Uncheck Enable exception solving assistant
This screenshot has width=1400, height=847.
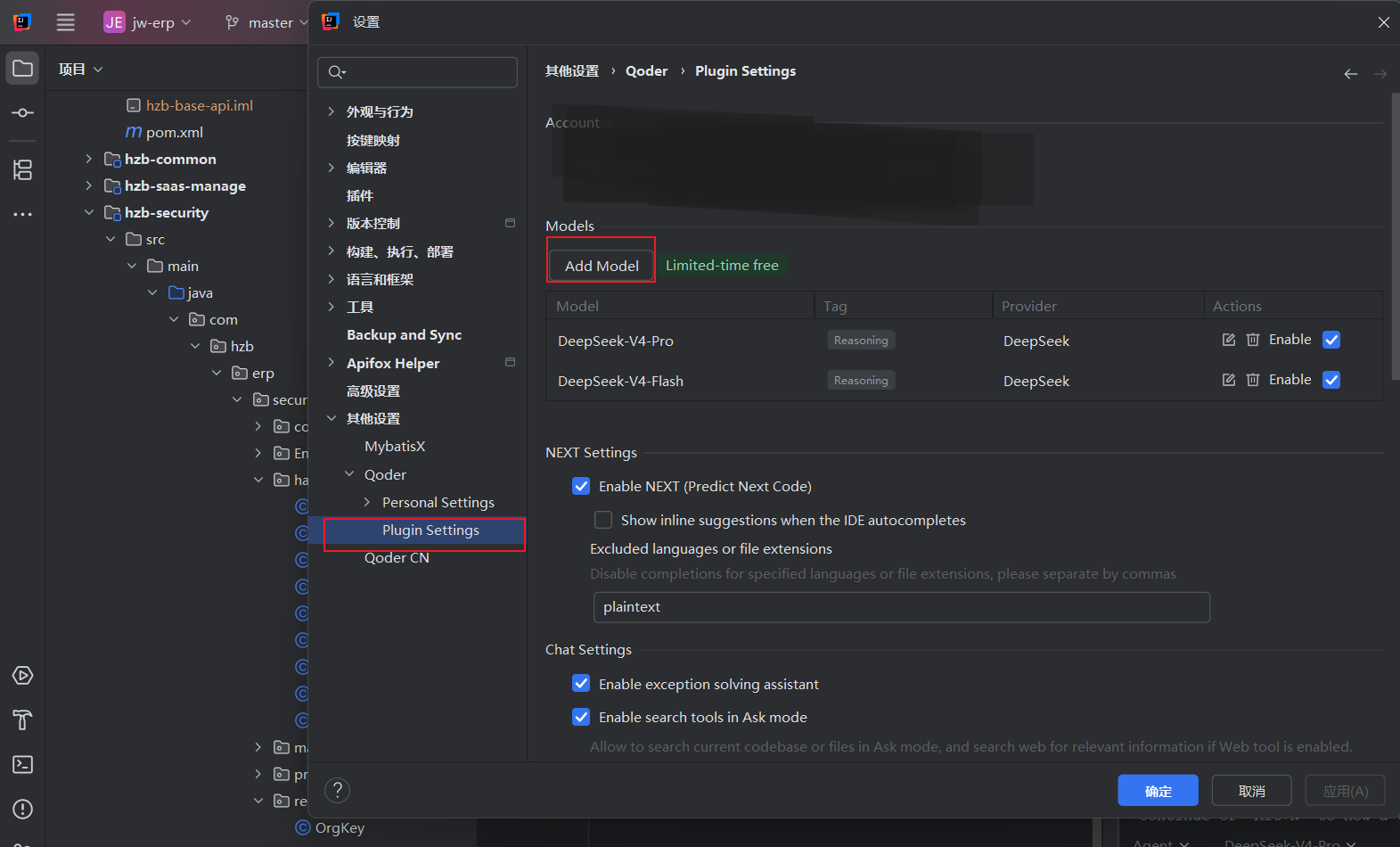point(581,684)
